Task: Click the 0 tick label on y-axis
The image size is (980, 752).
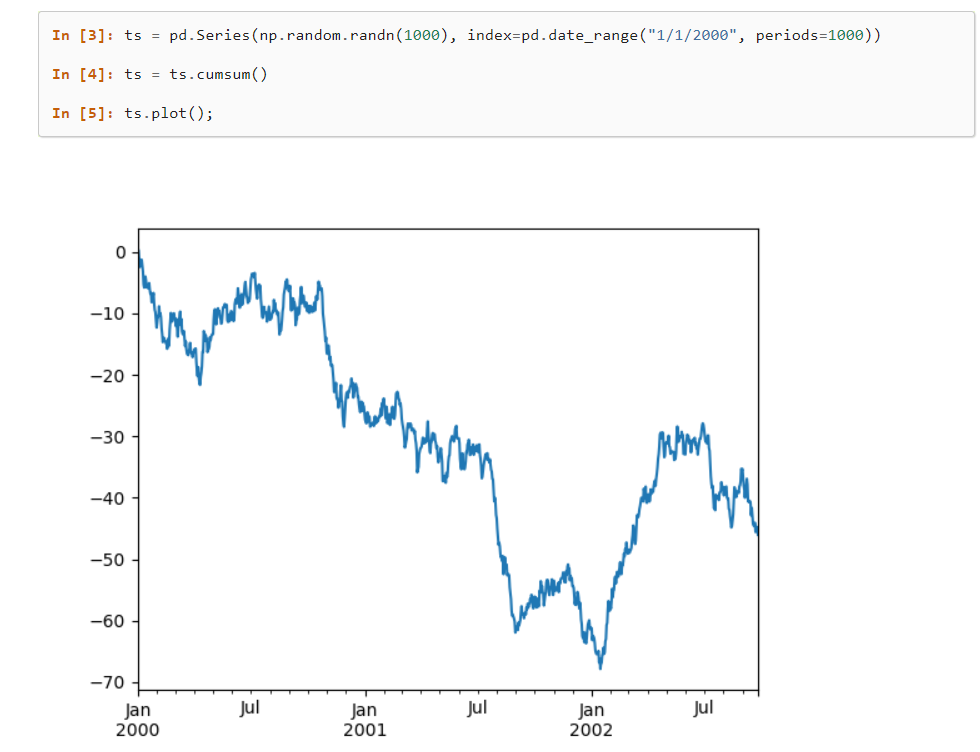Action: [x=120, y=252]
